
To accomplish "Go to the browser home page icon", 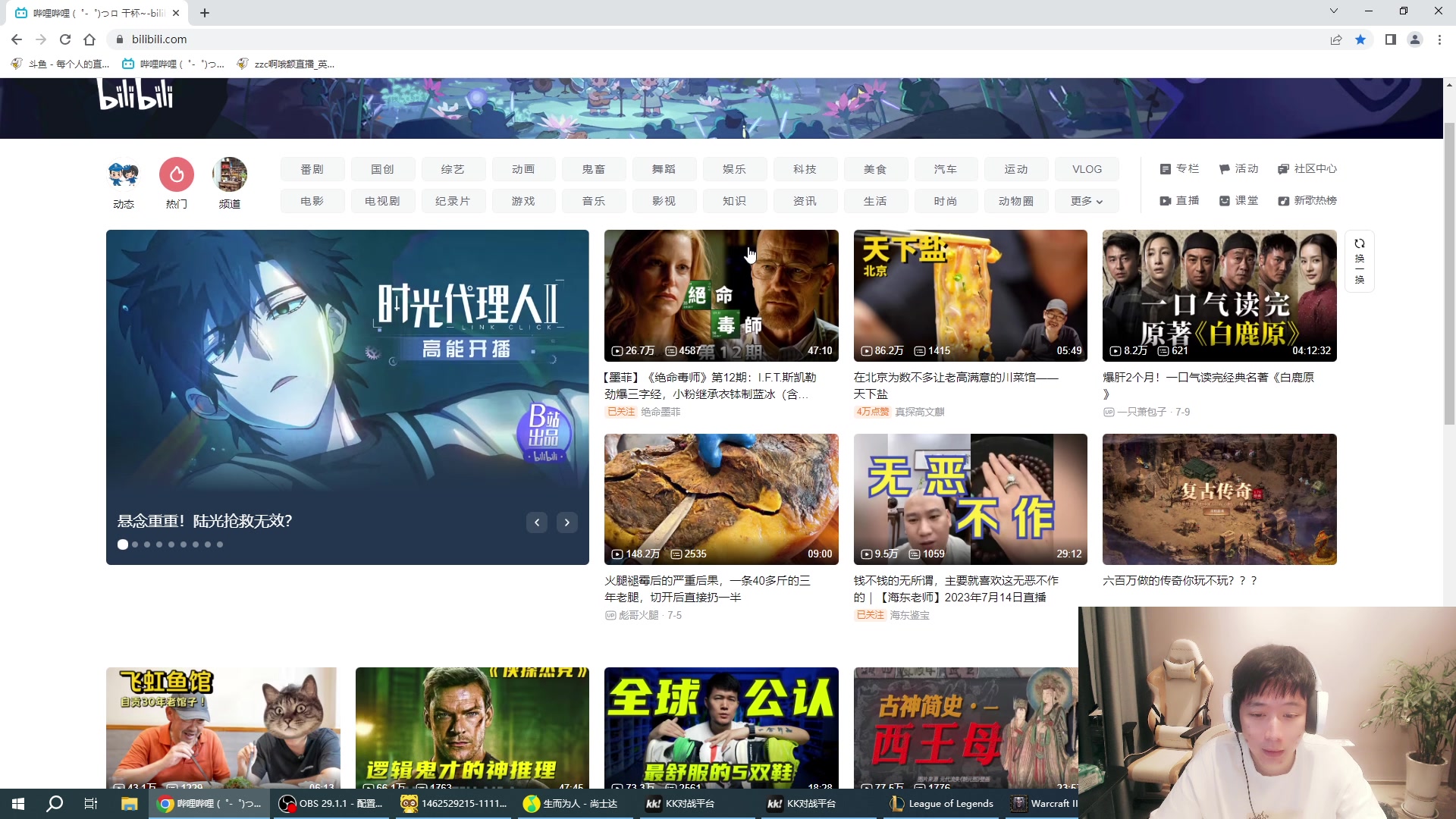I will click(89, 39).
